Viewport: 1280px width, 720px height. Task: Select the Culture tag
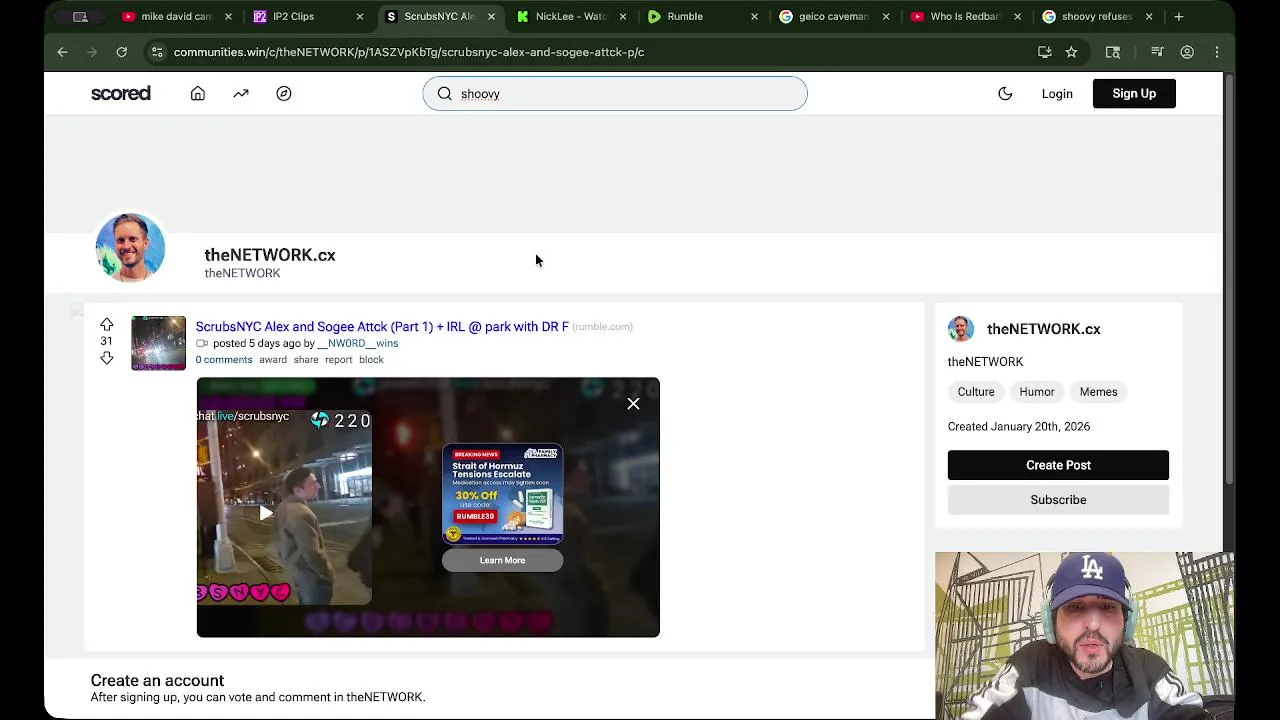click(x=976, y=392)
